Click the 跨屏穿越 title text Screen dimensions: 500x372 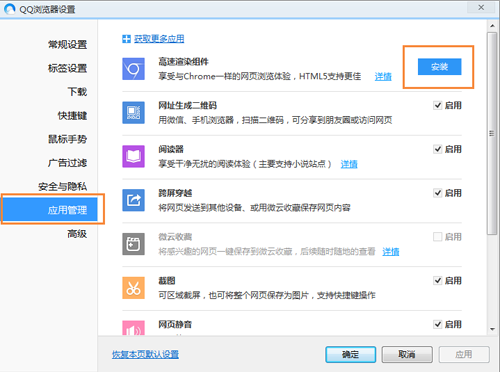click(x=175, y=193)
